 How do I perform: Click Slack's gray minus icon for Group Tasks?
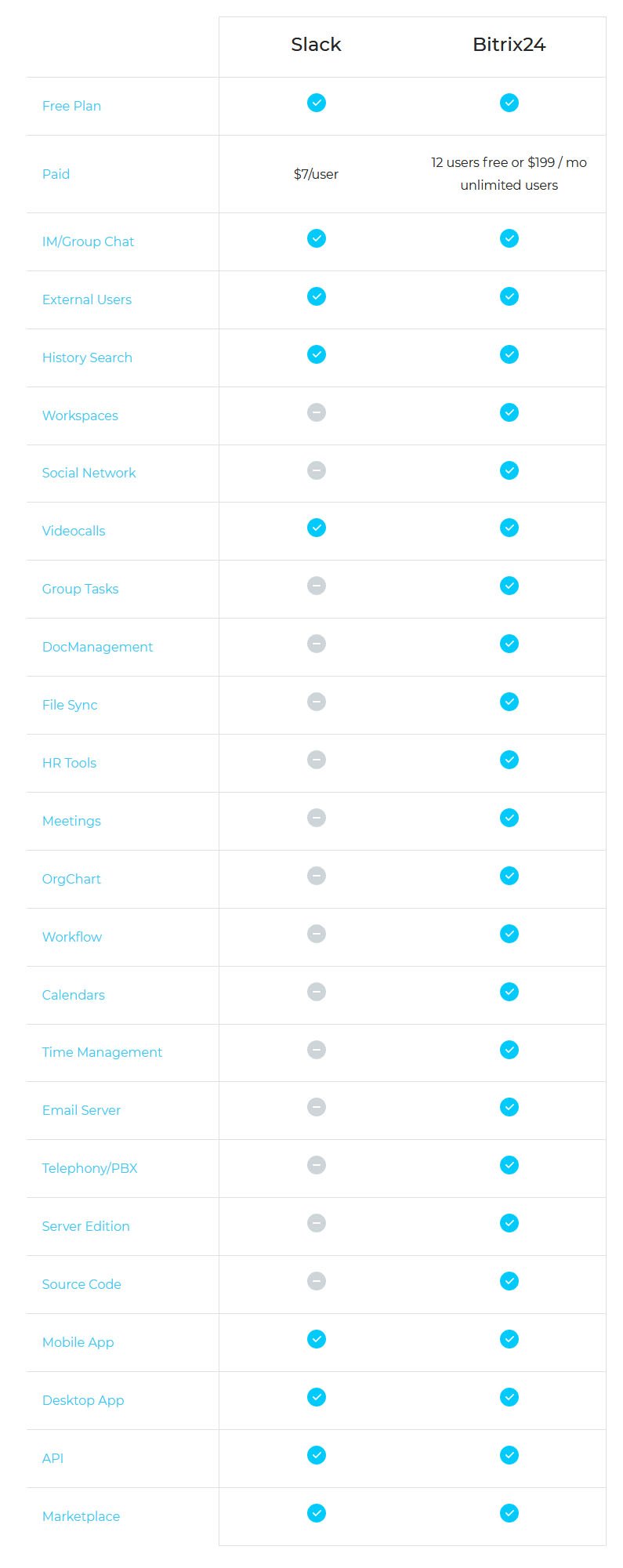pyautogui.click(x=317, y=586)
